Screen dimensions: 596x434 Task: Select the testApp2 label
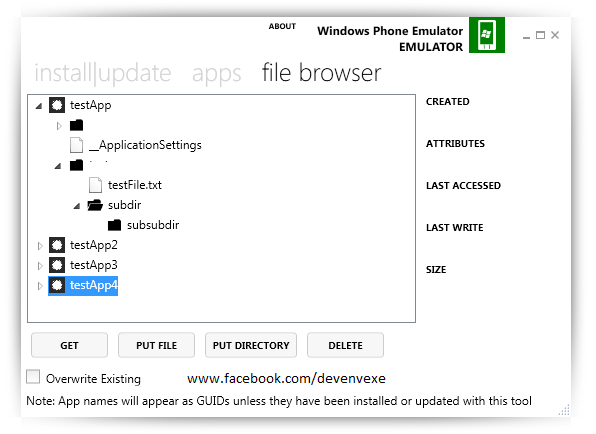(x=94, y=245)
